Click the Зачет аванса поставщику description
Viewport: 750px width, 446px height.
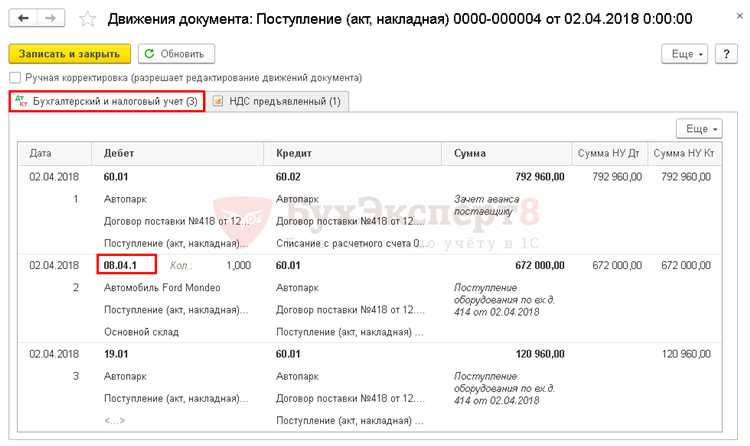pyautogui.click(x=486, y=205)
